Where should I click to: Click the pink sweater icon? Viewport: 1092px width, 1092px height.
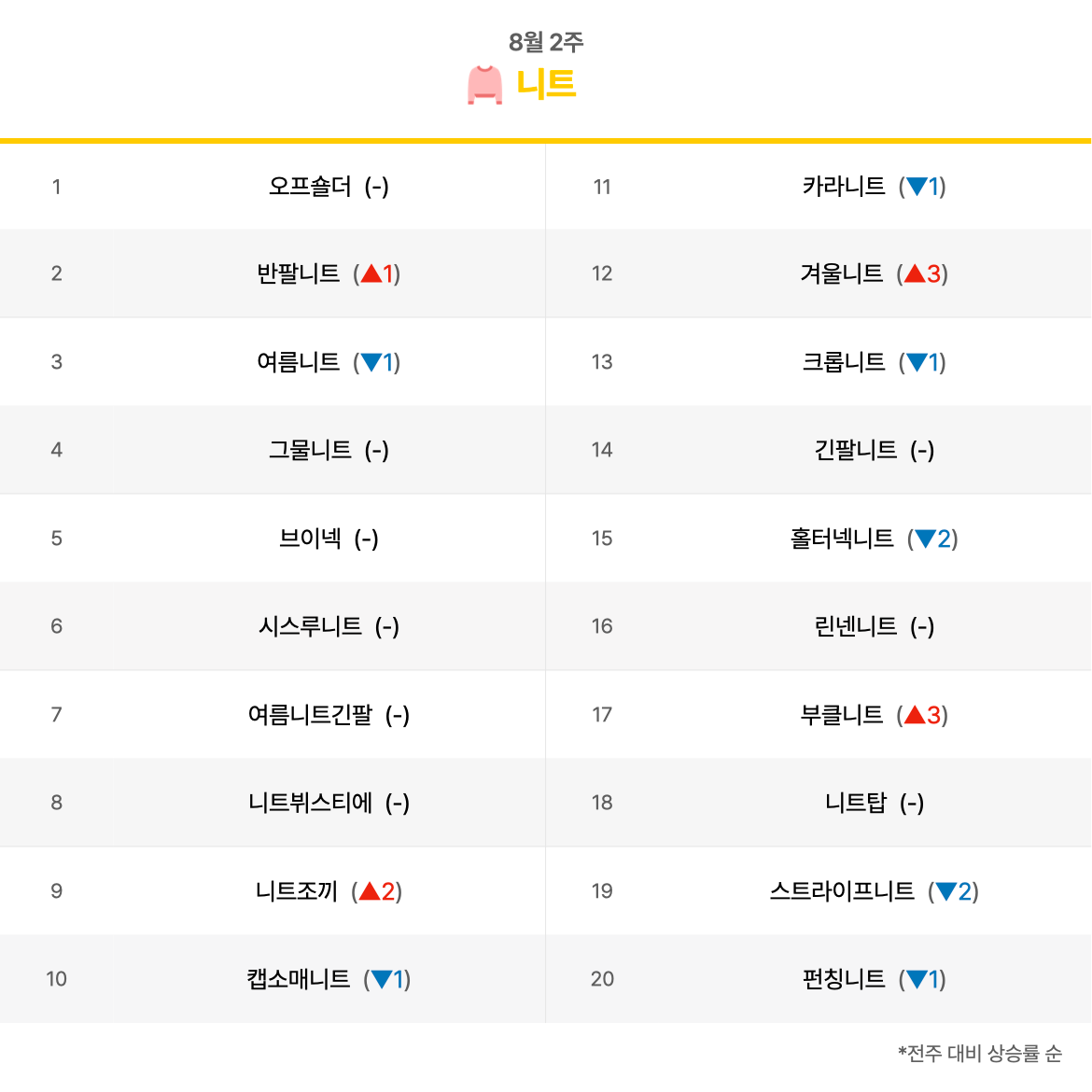coord(484,85)
